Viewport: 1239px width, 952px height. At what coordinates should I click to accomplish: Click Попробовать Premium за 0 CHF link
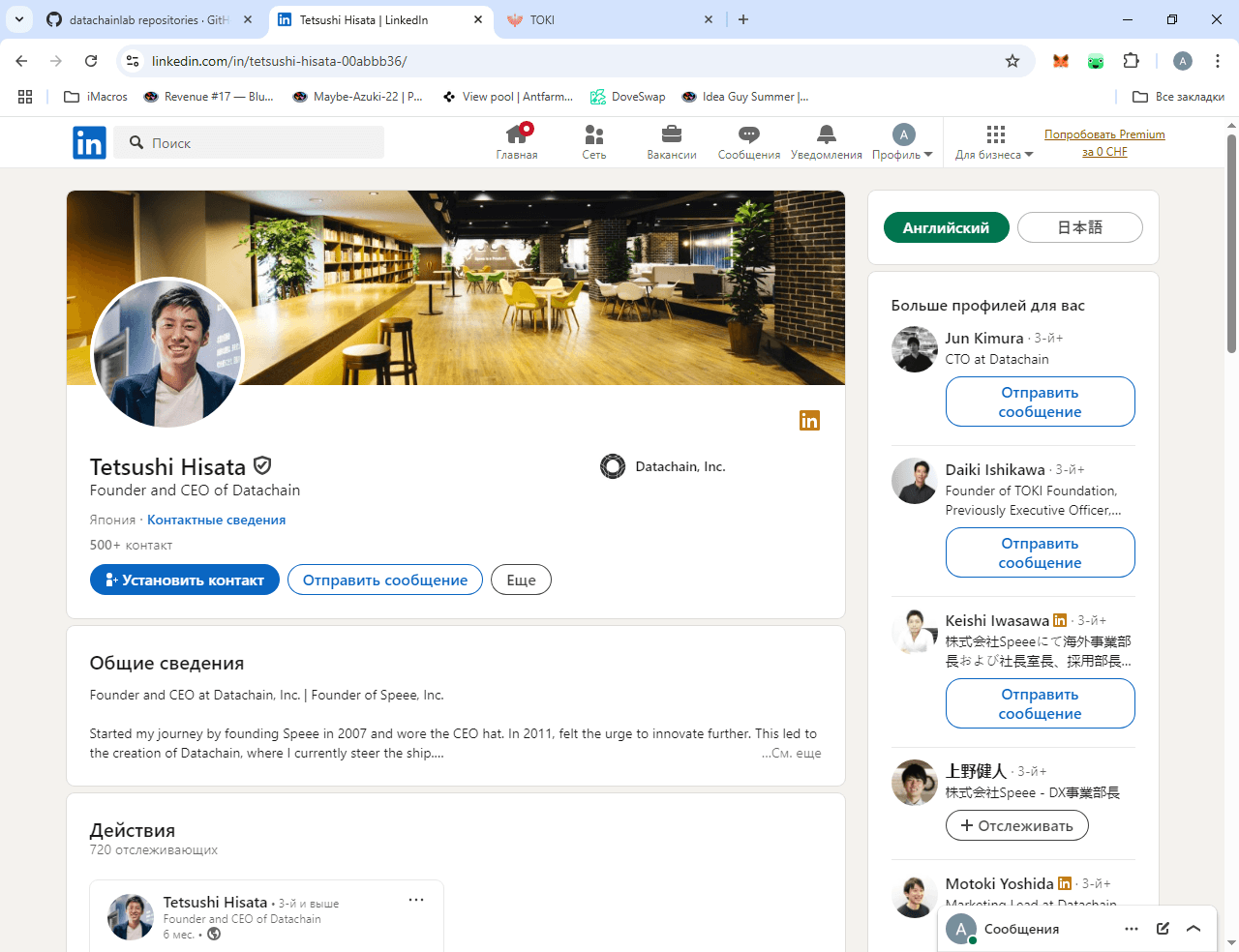click(x=1104, y=143)
